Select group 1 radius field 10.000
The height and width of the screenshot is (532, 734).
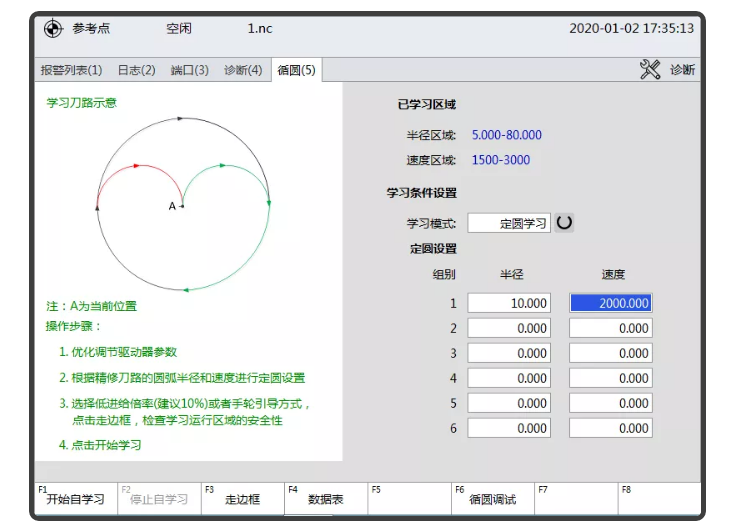coord(509,303)
